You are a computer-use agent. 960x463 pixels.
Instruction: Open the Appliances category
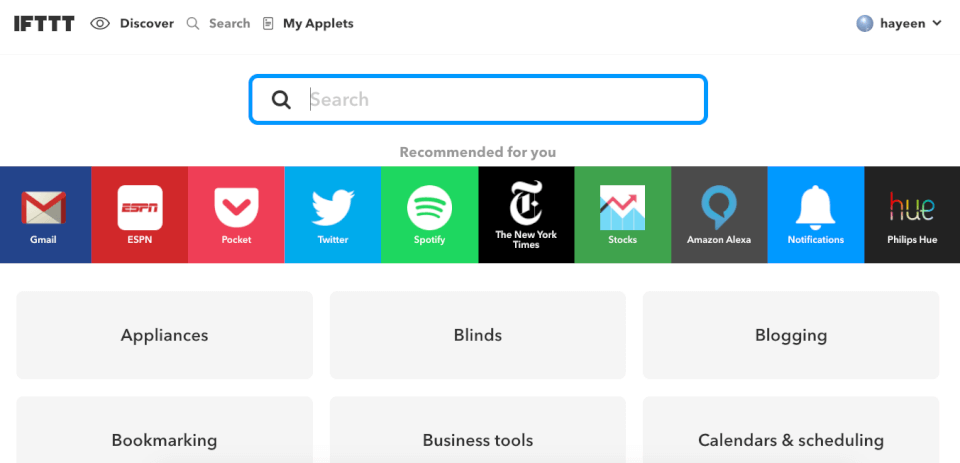point(165,335)
